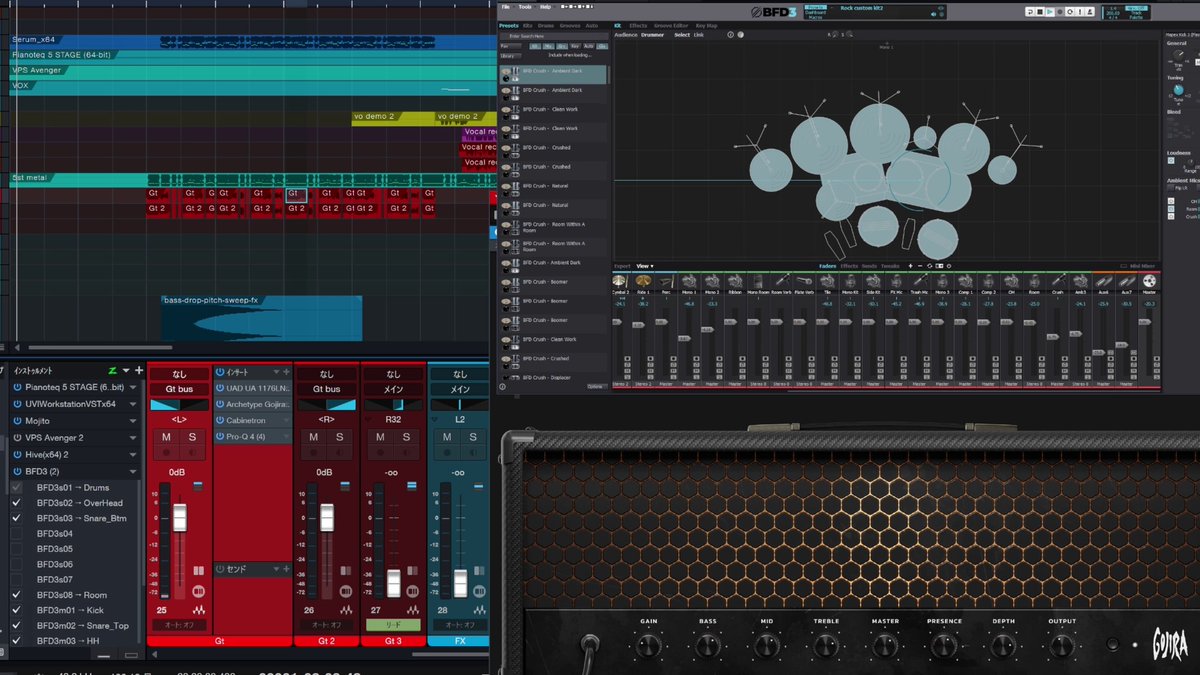Add insert effect with plus icon
This screenshot has width=1200, height=675.
[286, 372]
